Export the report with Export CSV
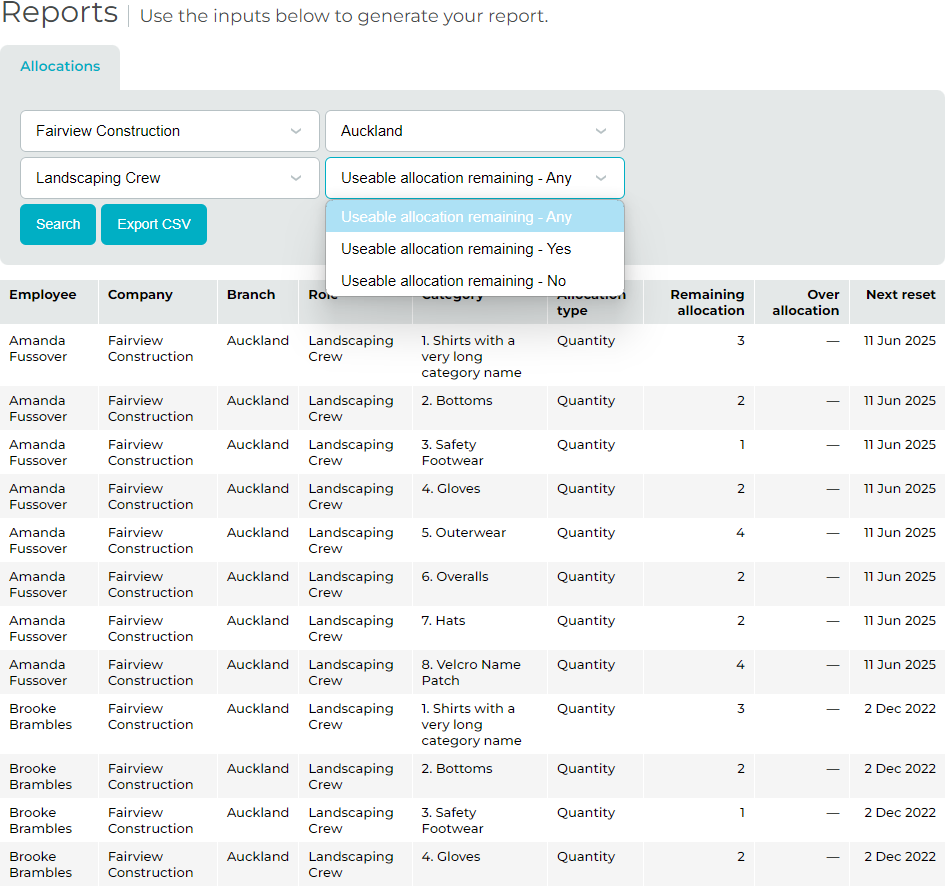The height and width of the screenshot is (886, 945). (x=154, y=224)
